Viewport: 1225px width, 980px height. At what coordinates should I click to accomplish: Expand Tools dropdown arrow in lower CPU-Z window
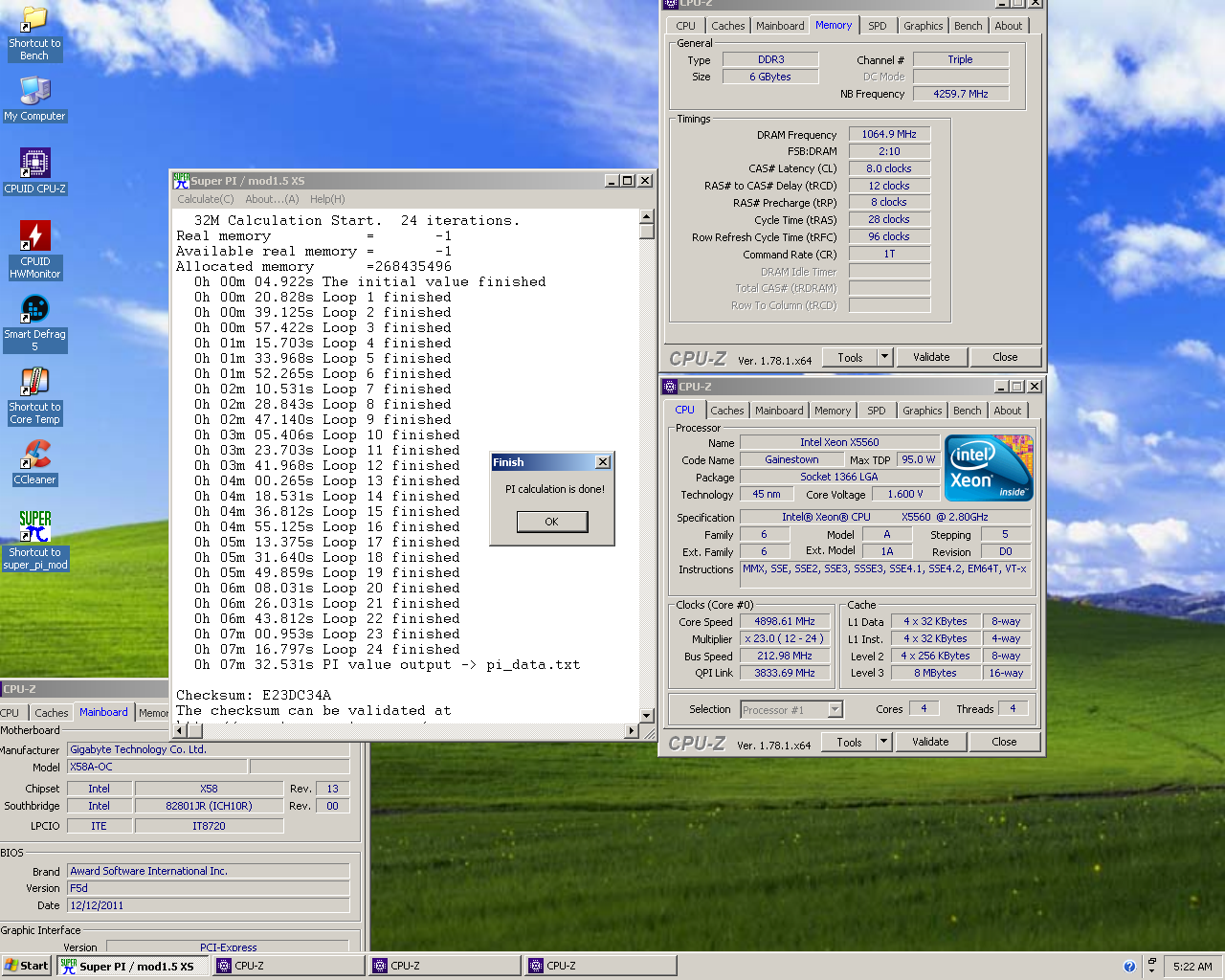tap(883, 742)
